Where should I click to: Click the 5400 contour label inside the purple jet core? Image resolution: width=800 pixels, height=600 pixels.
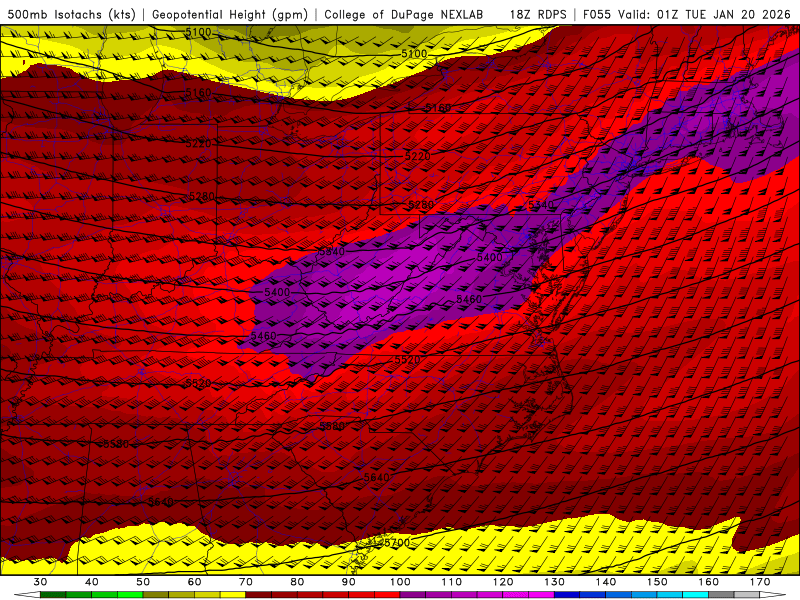[x=490, y=258]
